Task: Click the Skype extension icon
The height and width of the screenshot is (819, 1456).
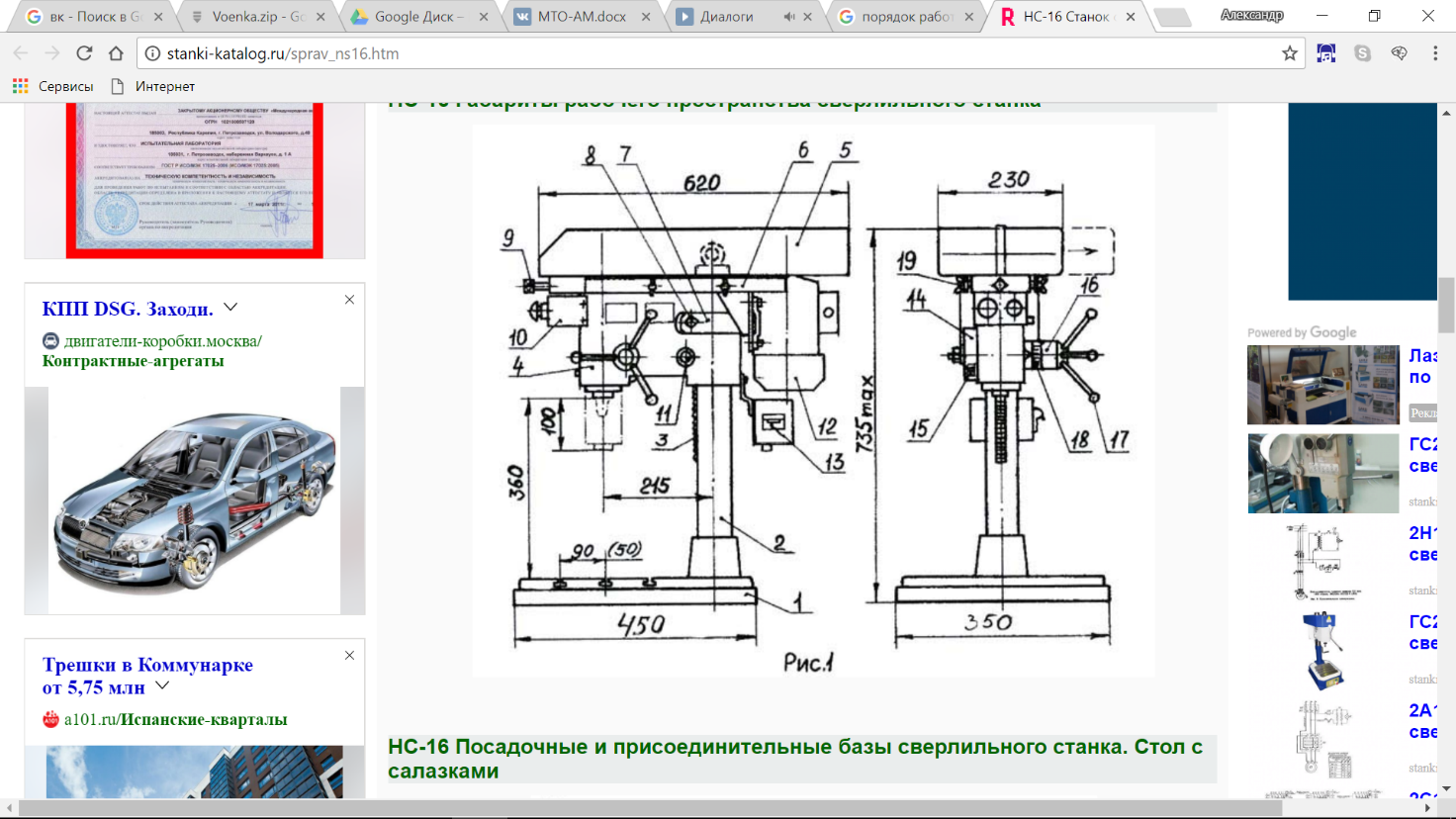Action: coord(1363,53)
